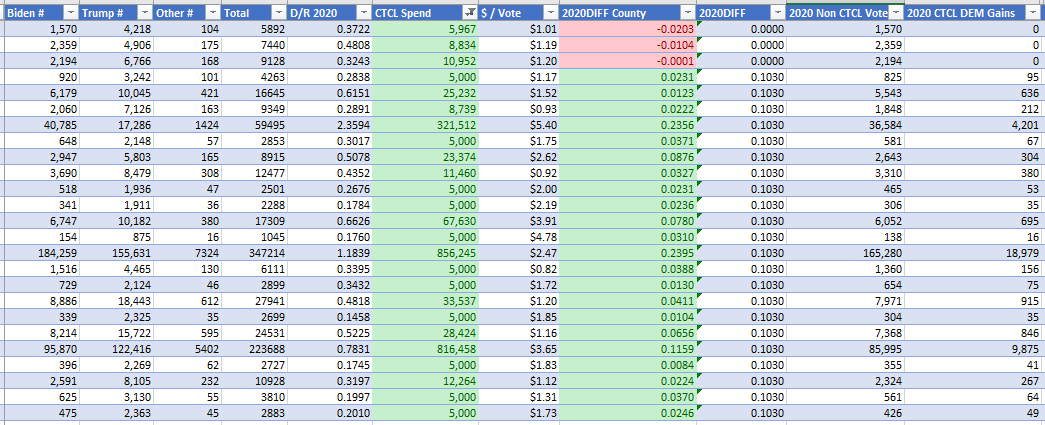Select 2020DIFF County cell 0.2395
1045x425 pixels.
628,252
